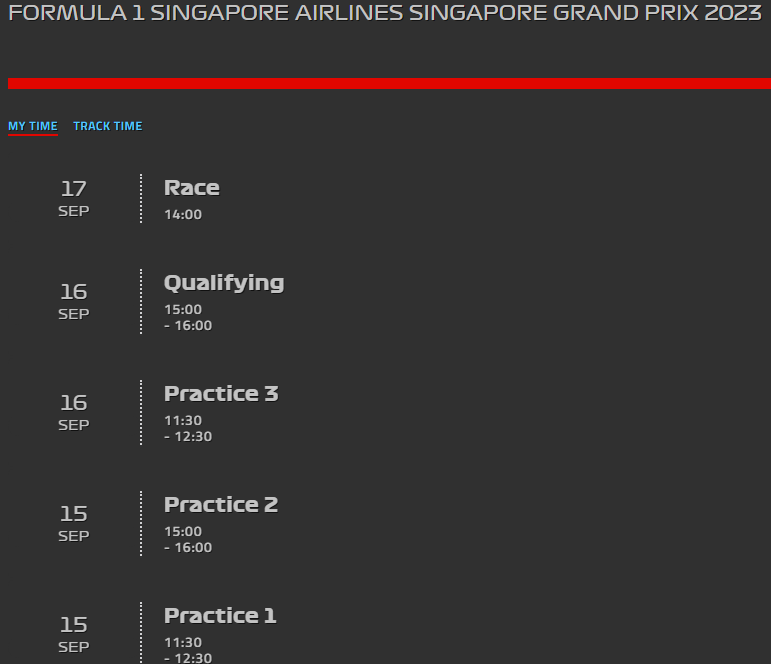
Task: Click the 15 SEP date beside Practice 2
Action: click(x=74, y=524)
